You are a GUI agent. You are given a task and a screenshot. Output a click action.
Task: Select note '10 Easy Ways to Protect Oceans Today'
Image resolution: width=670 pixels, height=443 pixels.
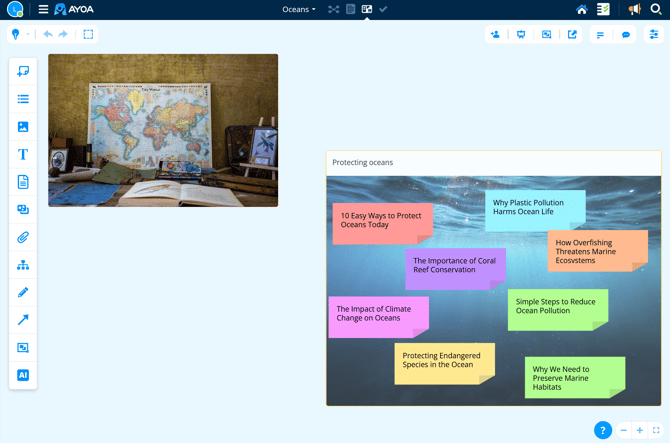coord(383,224)
